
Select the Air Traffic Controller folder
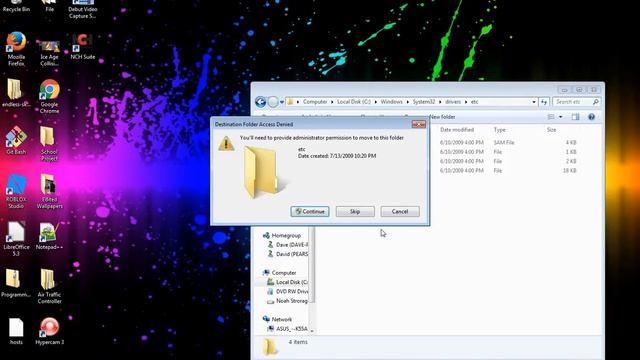point(49,287)
